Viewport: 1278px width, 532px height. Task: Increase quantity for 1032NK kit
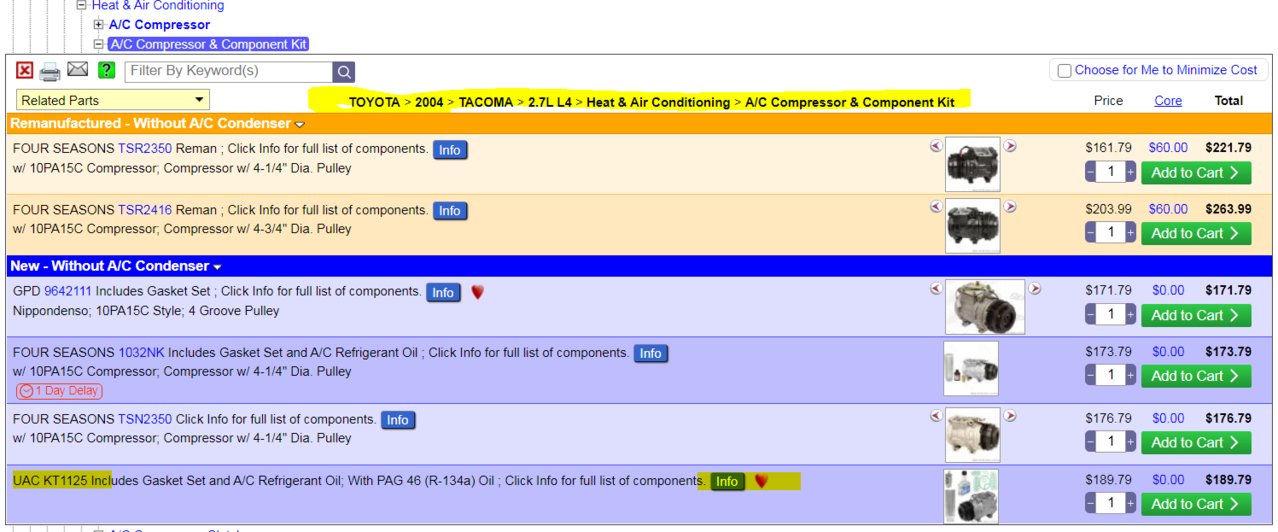point(1131,376)
